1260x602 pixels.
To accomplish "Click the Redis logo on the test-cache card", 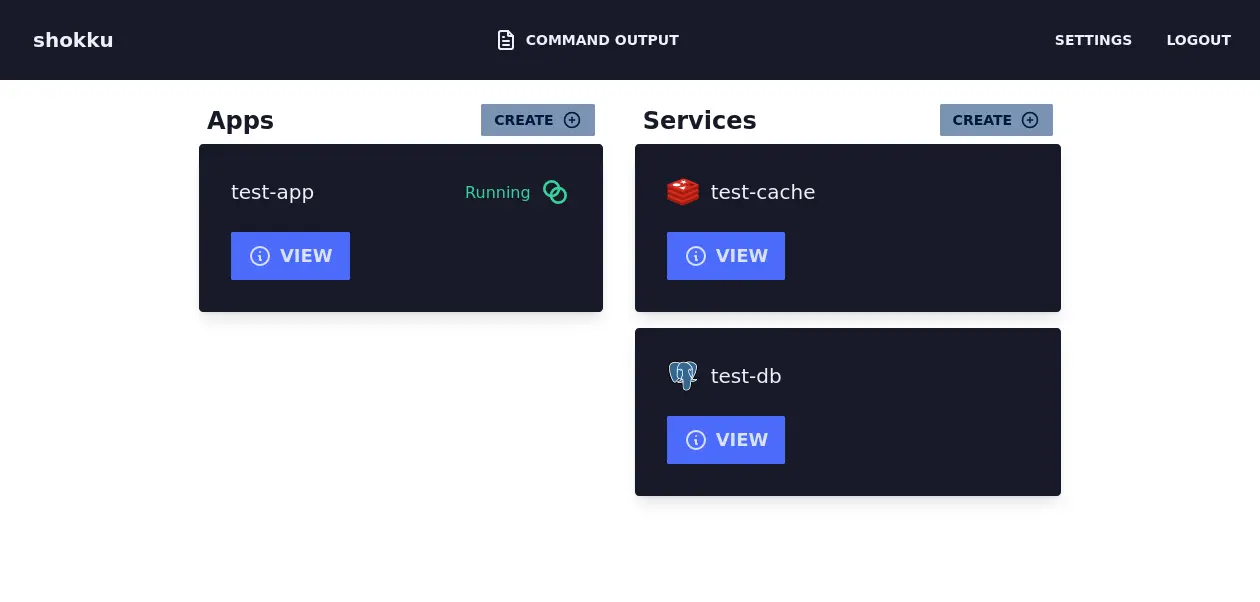I will [683, 192].
